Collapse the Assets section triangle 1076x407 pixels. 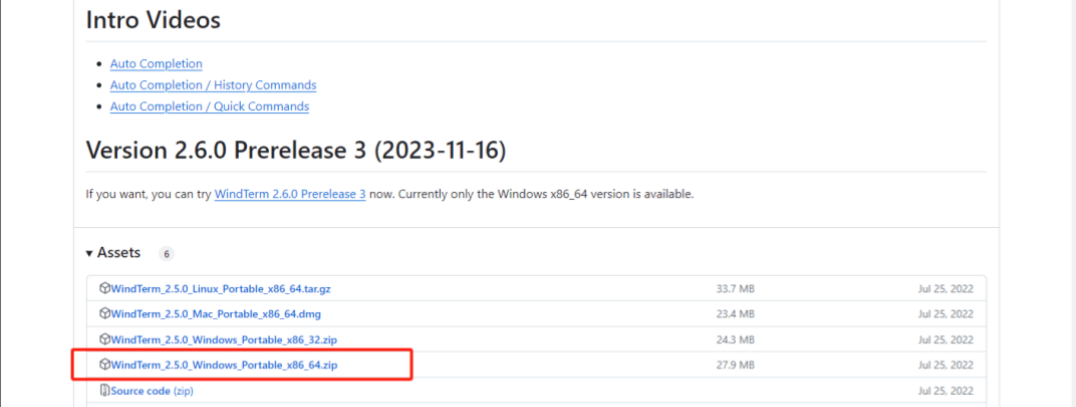[x=89, y=253]
